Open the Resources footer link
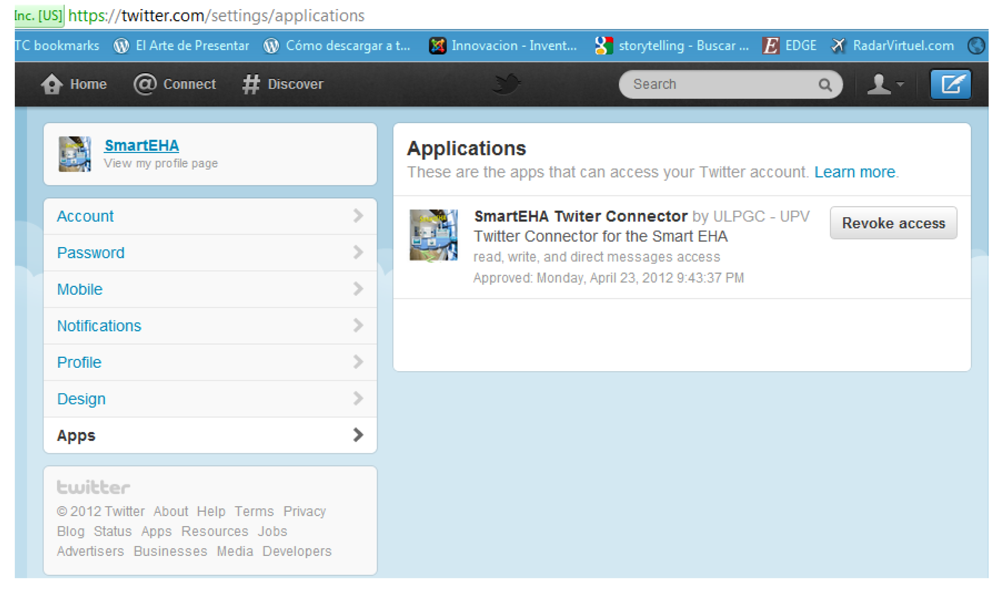The height and width of the screenshot is (589, 1000). [x=214, y=531]
